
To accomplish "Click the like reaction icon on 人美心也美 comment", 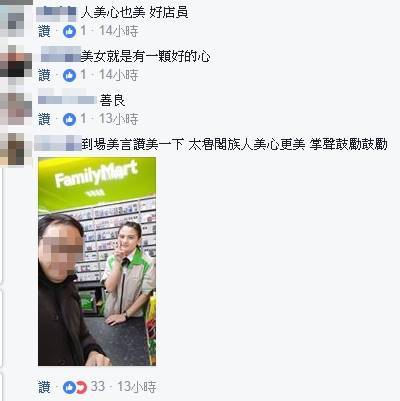I will coord(69,32).
